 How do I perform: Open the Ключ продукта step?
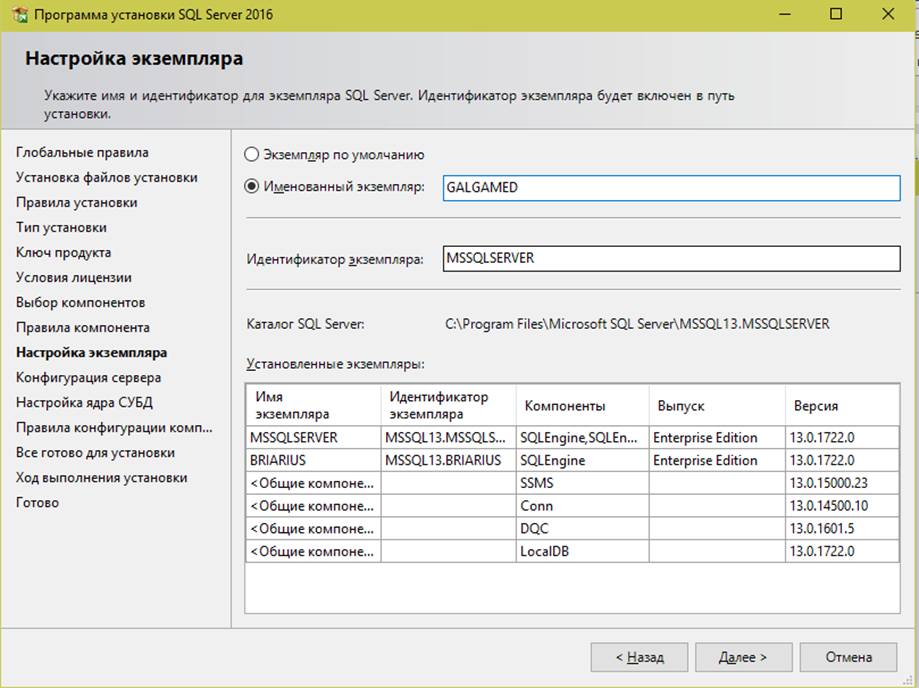[x=63, y=253]
